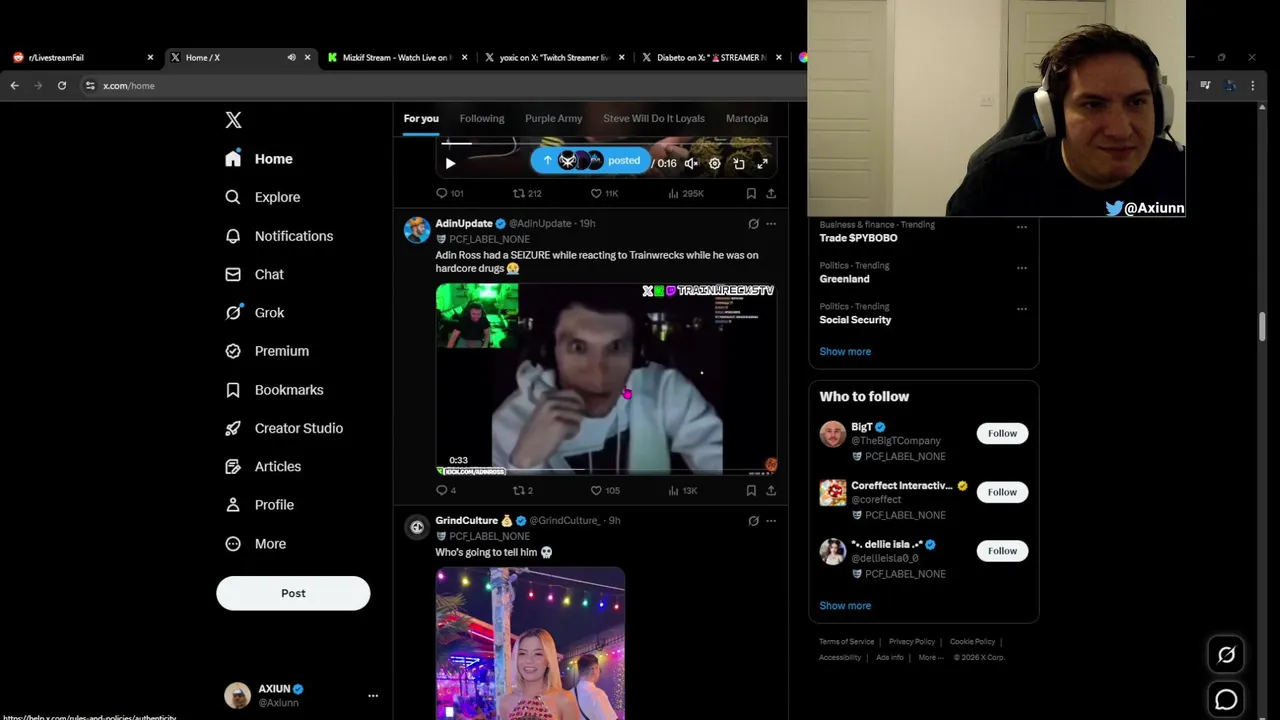View analytics for post with 13K views
Image resolution: width=1280 pixels, height=720 pixels.
tap(683, 490)
